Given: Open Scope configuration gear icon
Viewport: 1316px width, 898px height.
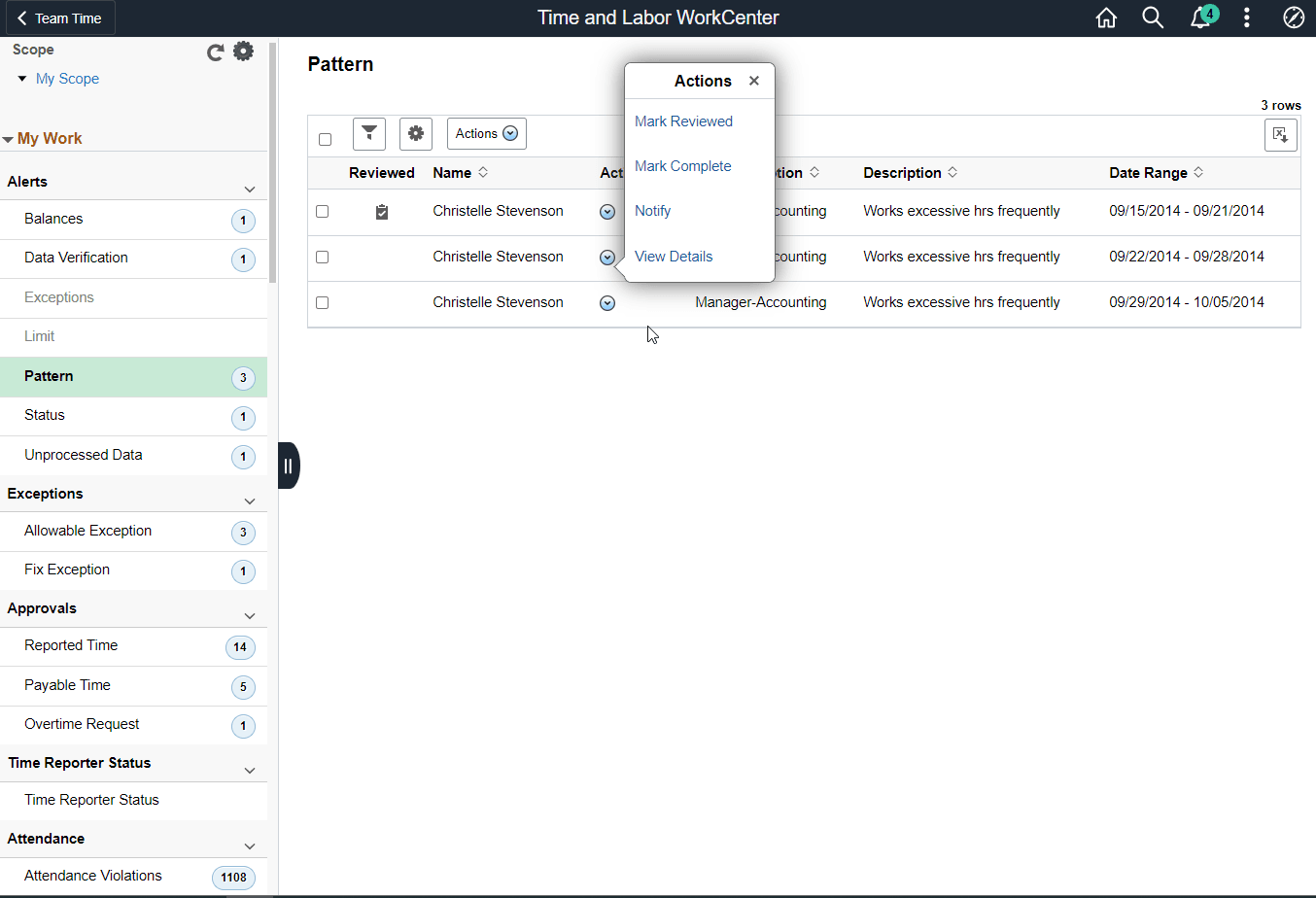Looking at the screenshot, I should (243, 51).
